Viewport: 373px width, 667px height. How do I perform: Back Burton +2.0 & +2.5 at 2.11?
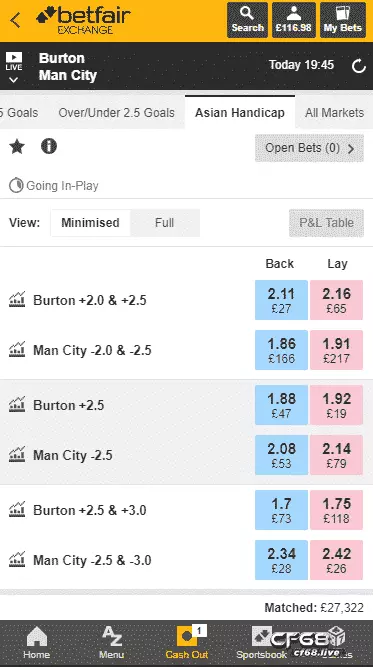tap(281, 300)
